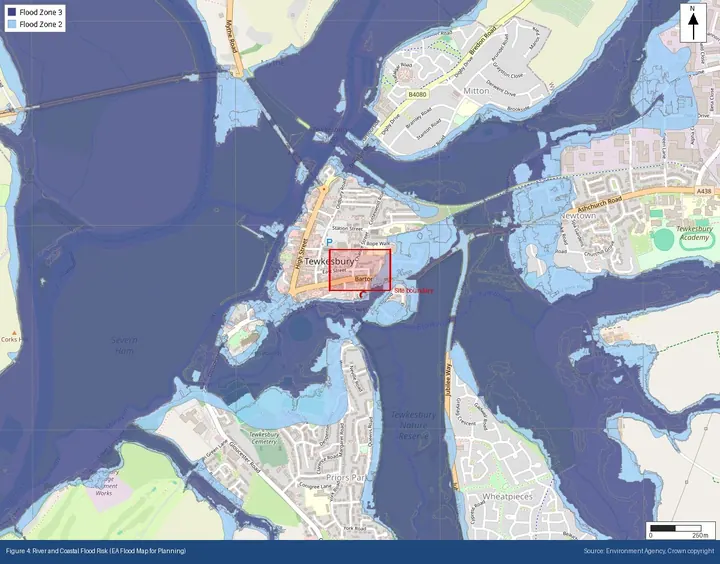This screenshot has width=720, height=564.
Task: Click the 'Mitton' area label
Action: [476, 91]
